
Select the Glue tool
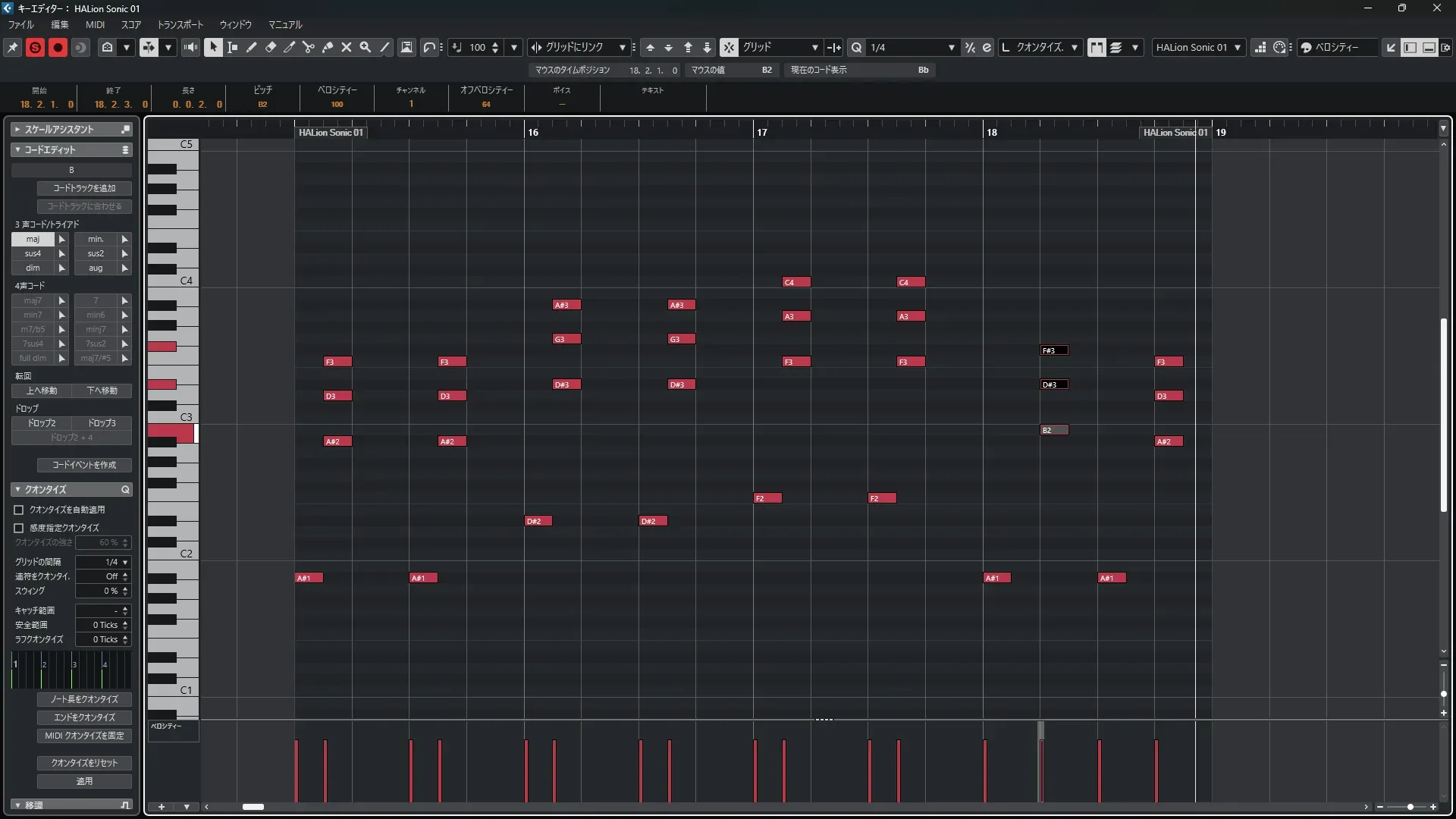[x=328, y=47]
